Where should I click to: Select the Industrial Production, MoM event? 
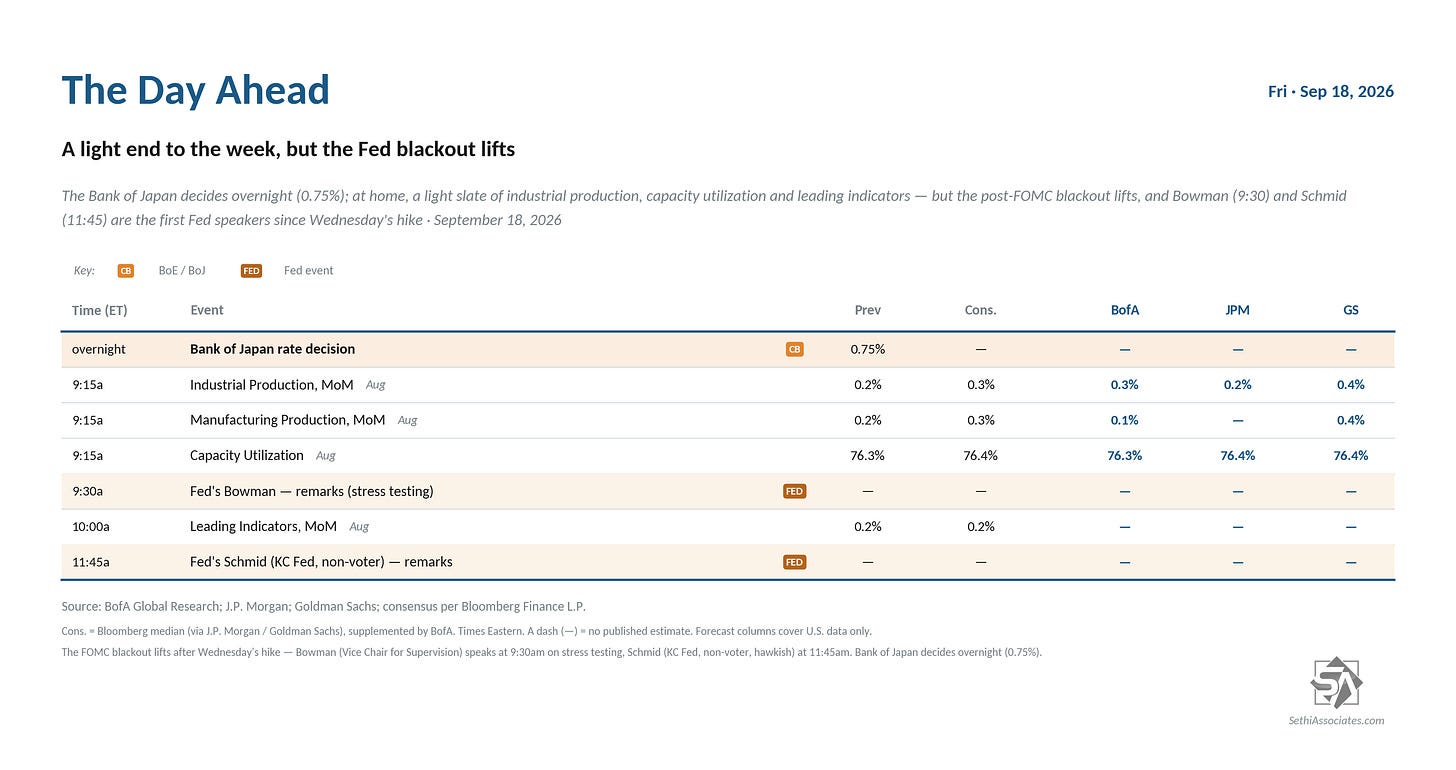[x=271, y=385]
